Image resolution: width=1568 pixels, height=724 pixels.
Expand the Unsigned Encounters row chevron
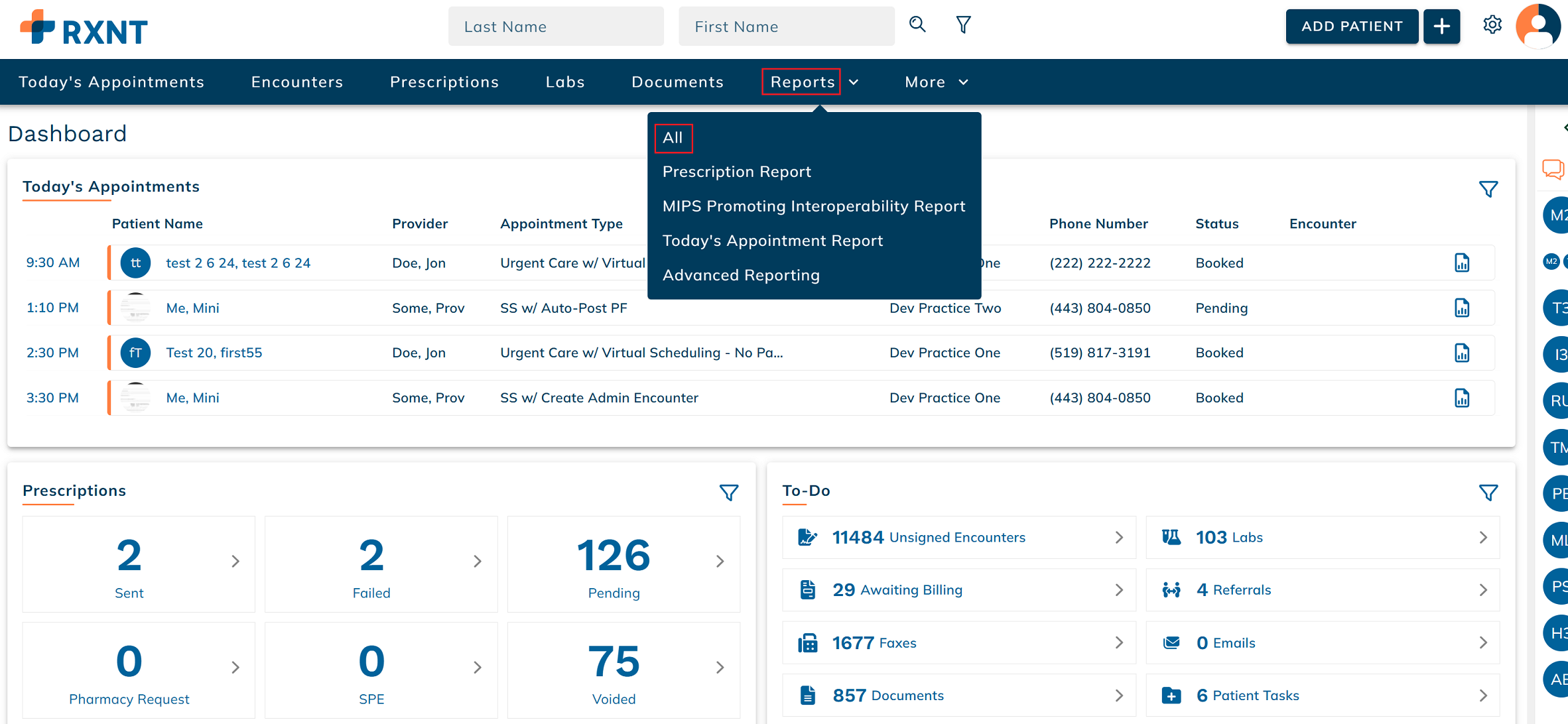point(1119,537)
